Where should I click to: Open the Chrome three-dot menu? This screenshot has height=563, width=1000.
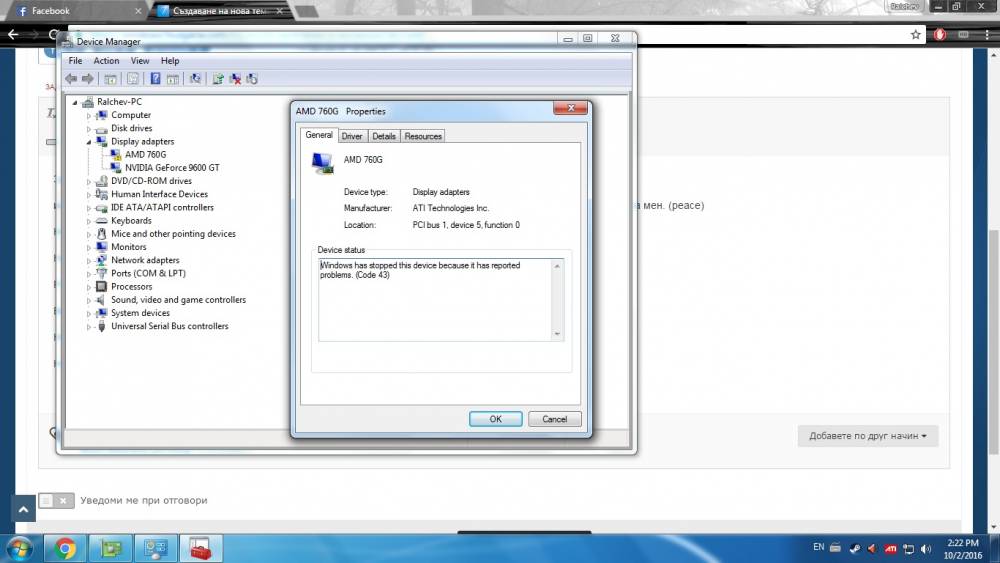point(987,34)
